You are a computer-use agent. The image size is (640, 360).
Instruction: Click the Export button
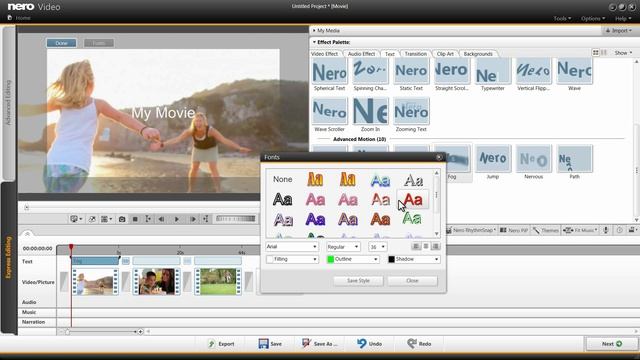221,344
